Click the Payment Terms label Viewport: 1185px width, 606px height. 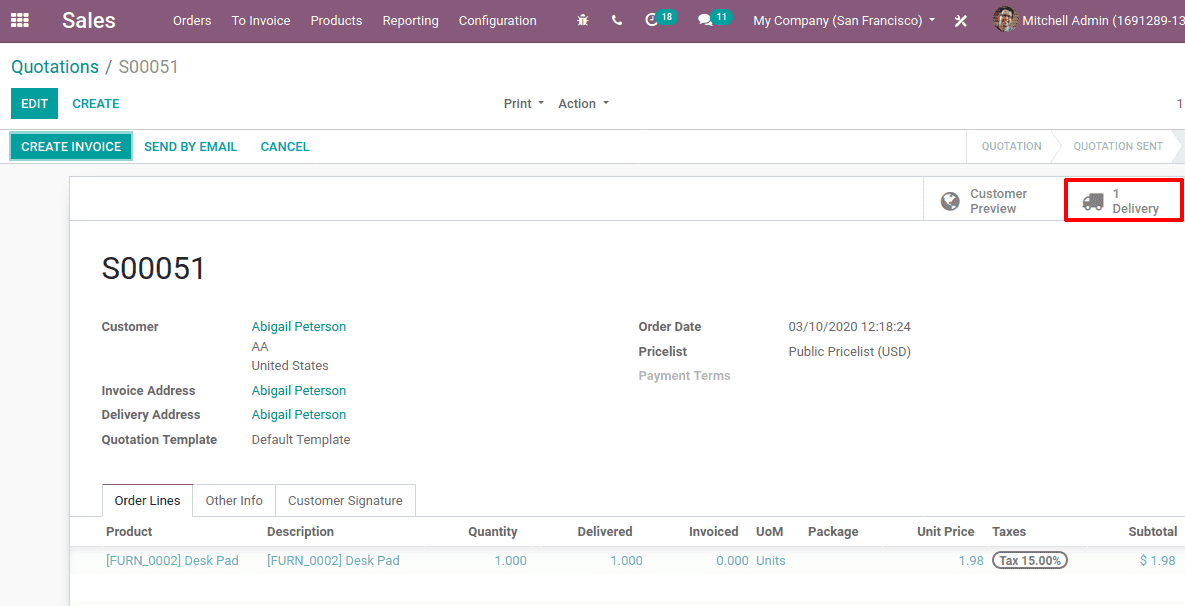tap(685, 376)
